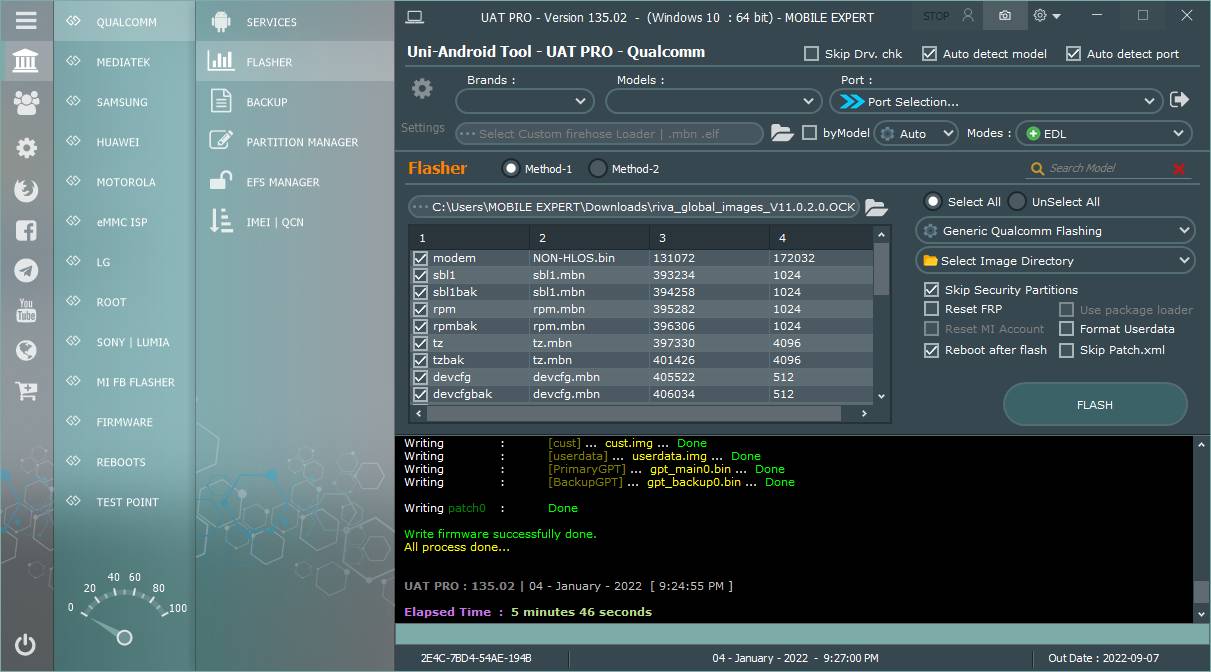Open IMEI QCN sort icon

221,221
